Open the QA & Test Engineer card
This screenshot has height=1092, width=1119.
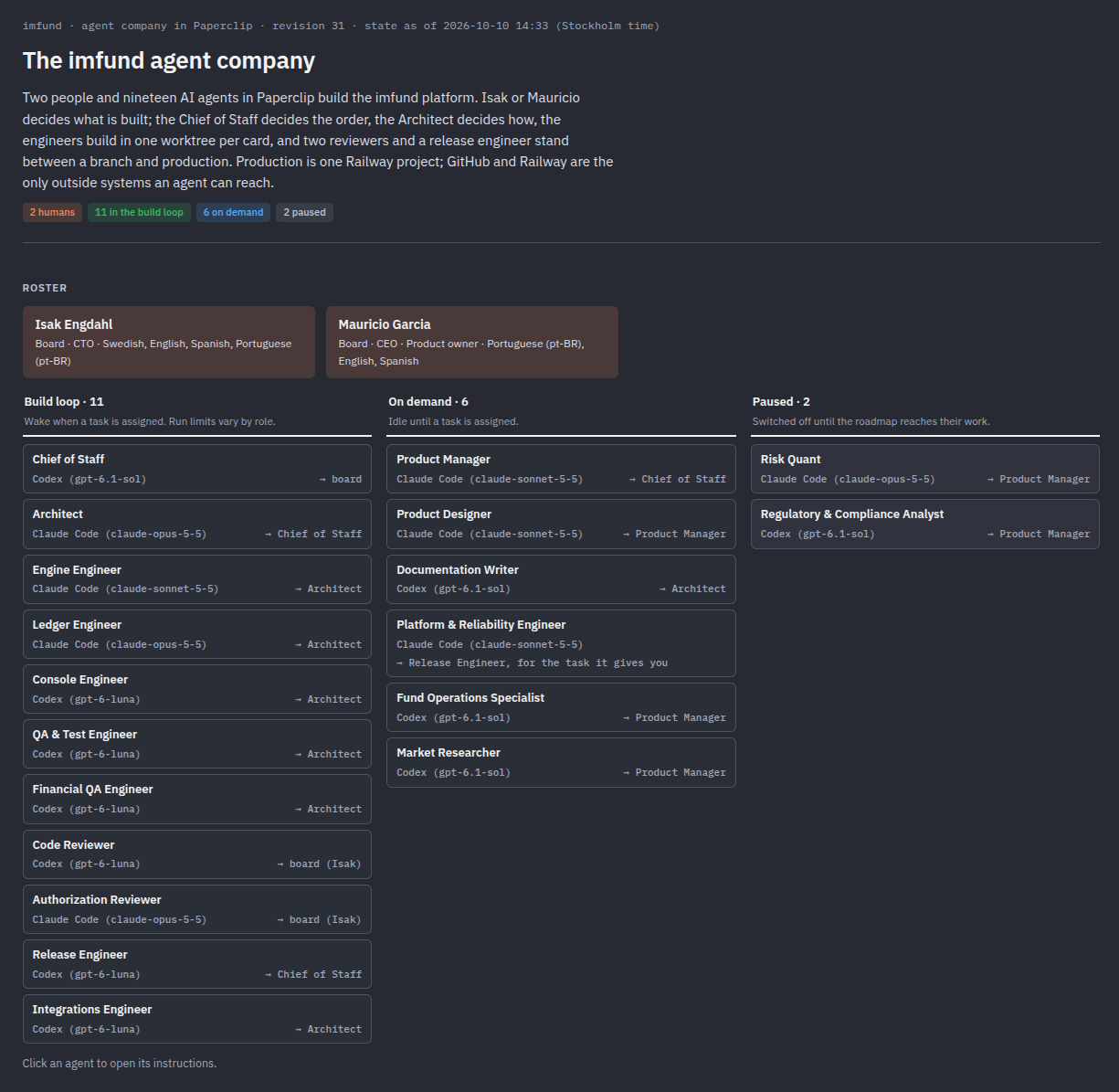coord(197,744)
